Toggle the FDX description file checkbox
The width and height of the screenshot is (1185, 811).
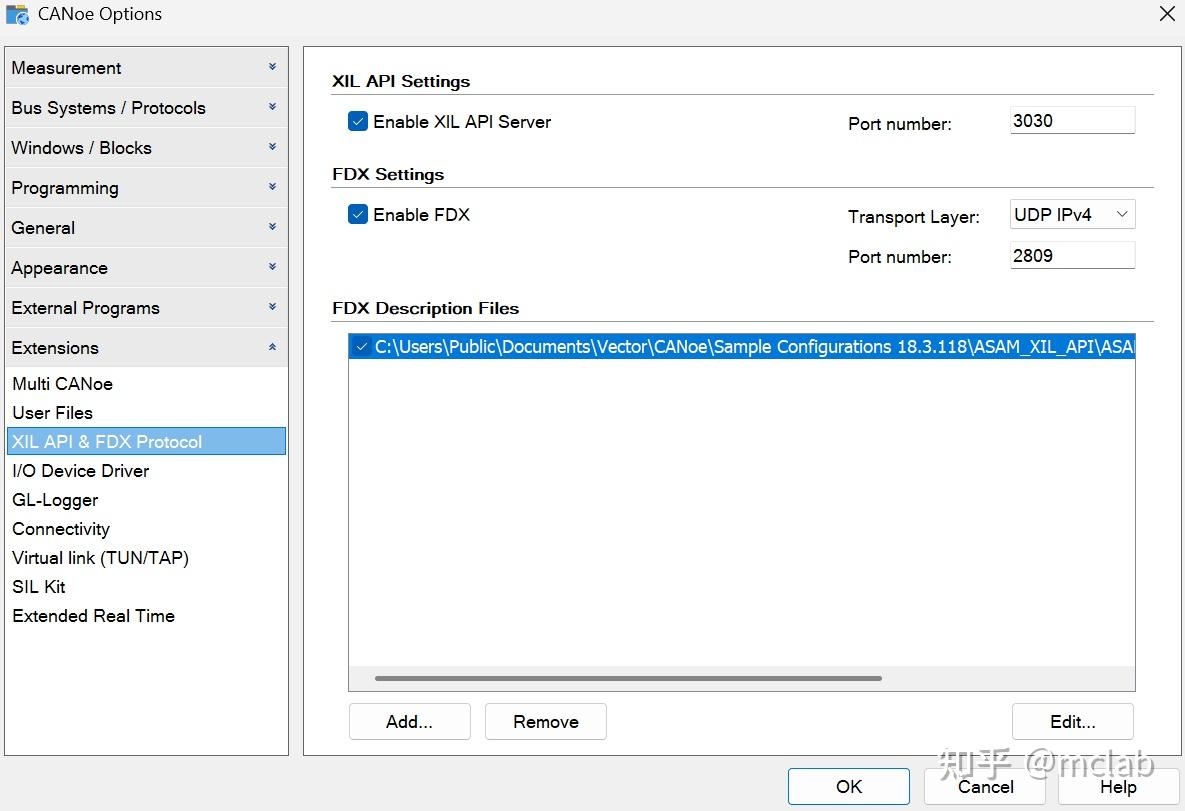pos(362,347)
